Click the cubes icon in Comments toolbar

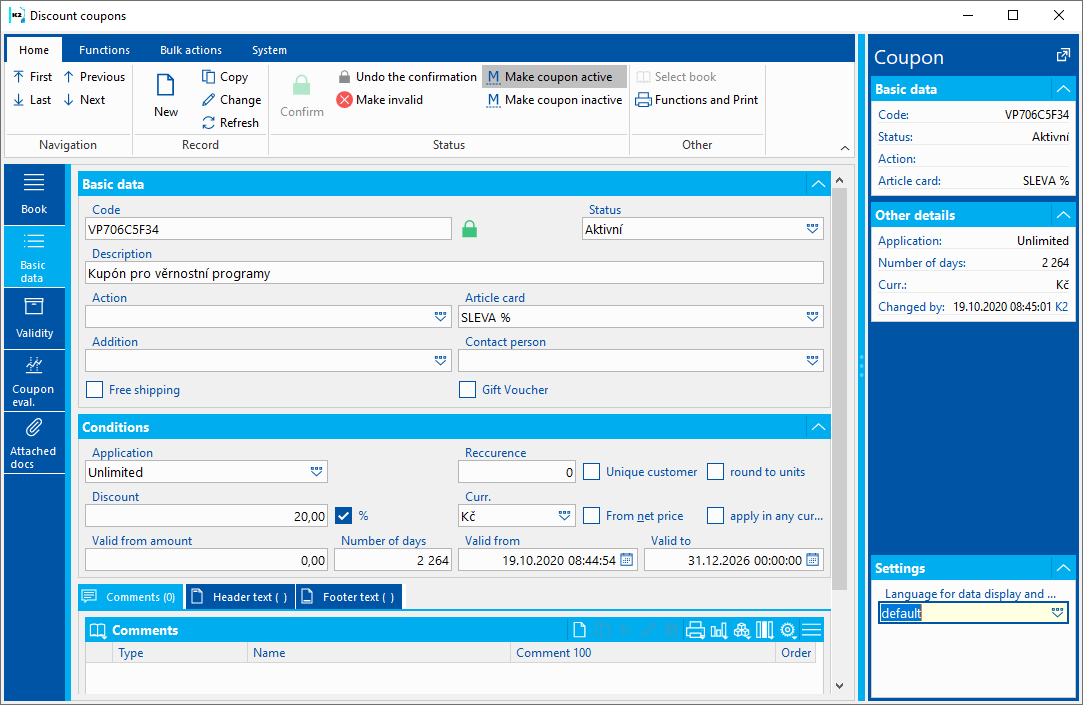pyautogui.click(x=742, y=630)
